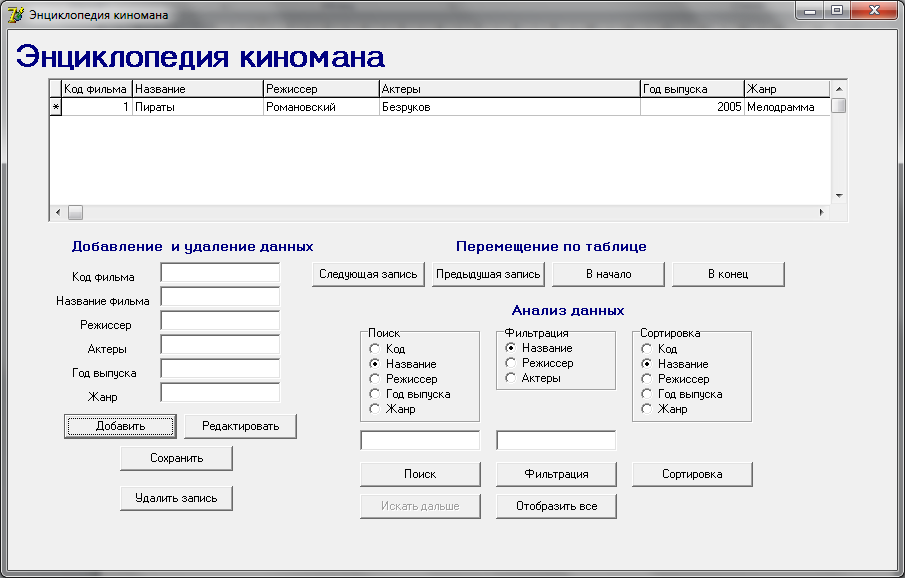Click the Название column header
The height and width of the screenshot is (578, 905).
pyautogui.click(x=198, y=89)
